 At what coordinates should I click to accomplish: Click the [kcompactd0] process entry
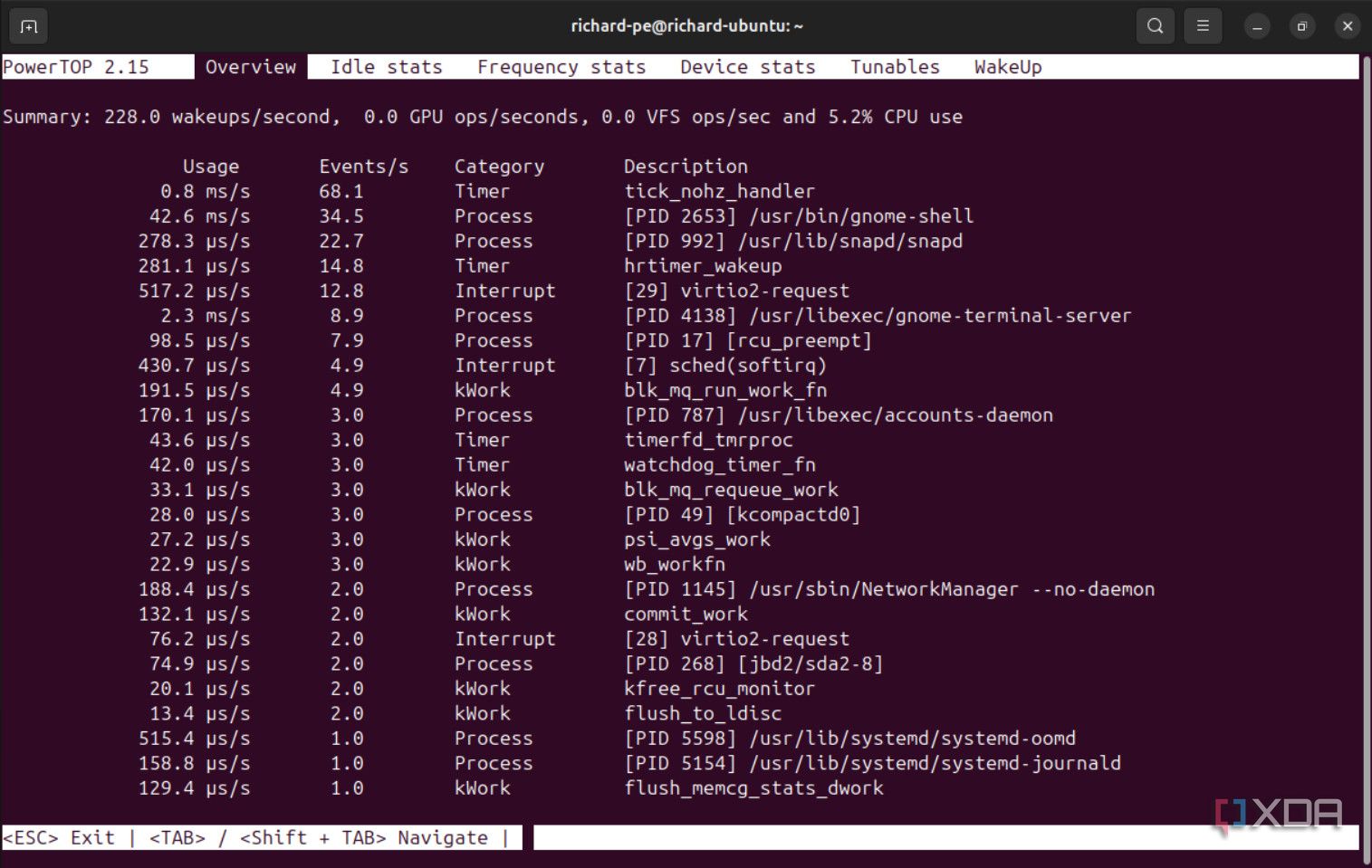[743, 515]
